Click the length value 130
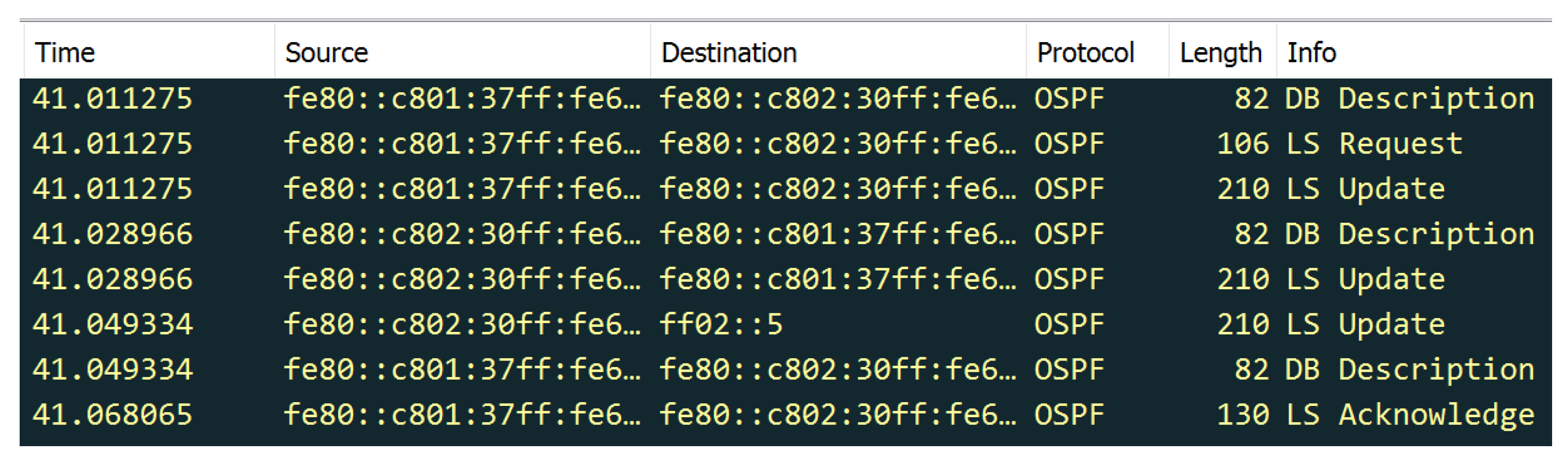 tap(1242, 415)
